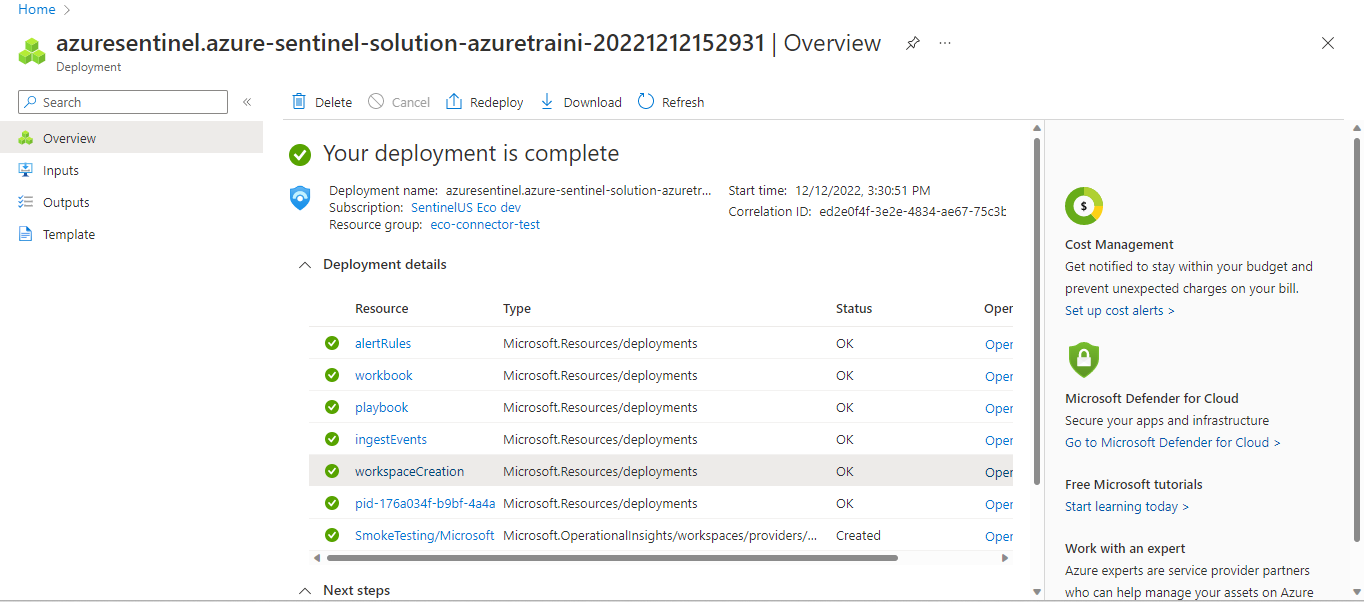The image size is (1364, 602).
Task: Open the eco-connector-test resource group
Action: (485, 225)
